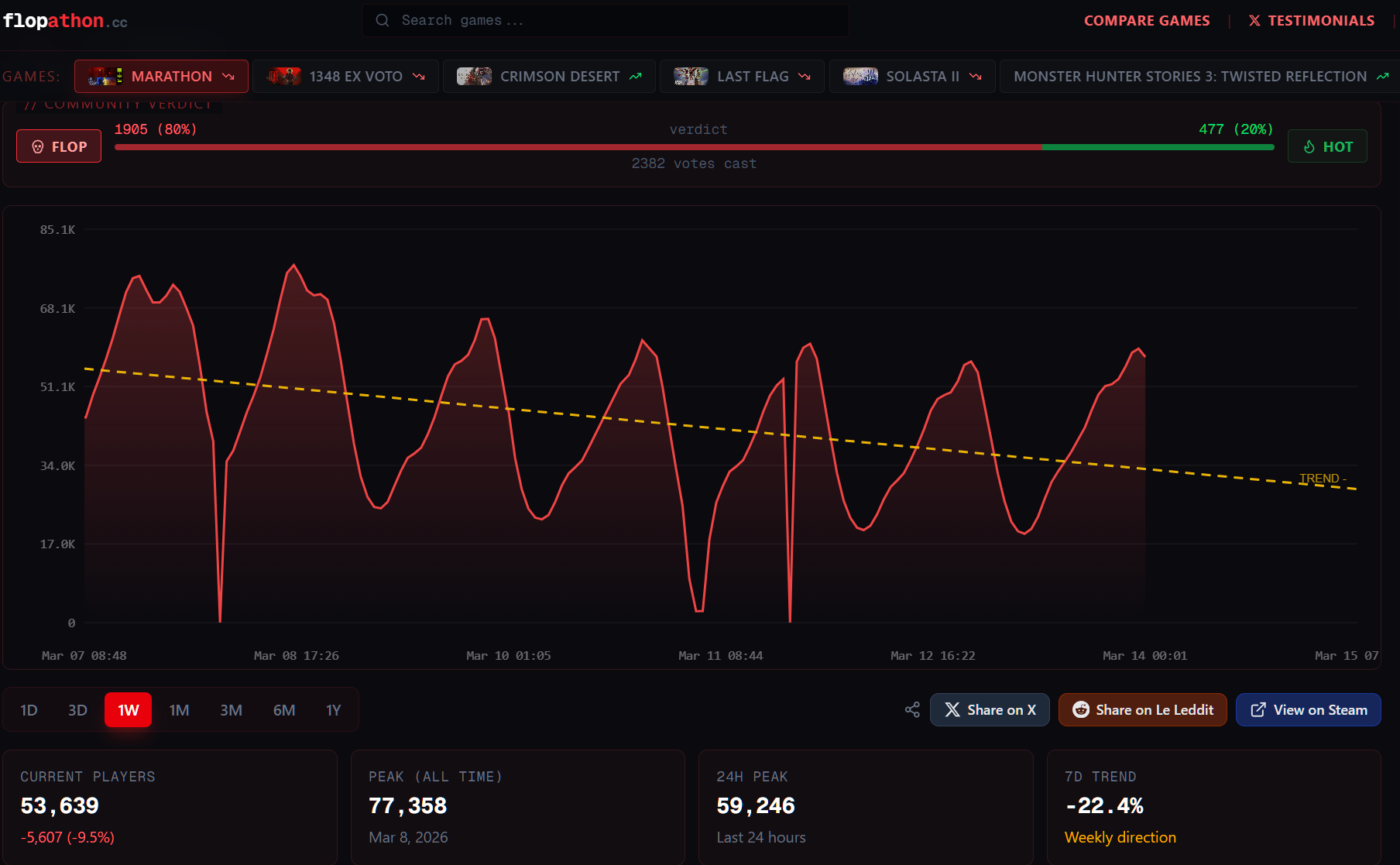Open the 1348 Ex Voto thumbnail
The width and height of the screenshot is (1400, 865).
283,77
